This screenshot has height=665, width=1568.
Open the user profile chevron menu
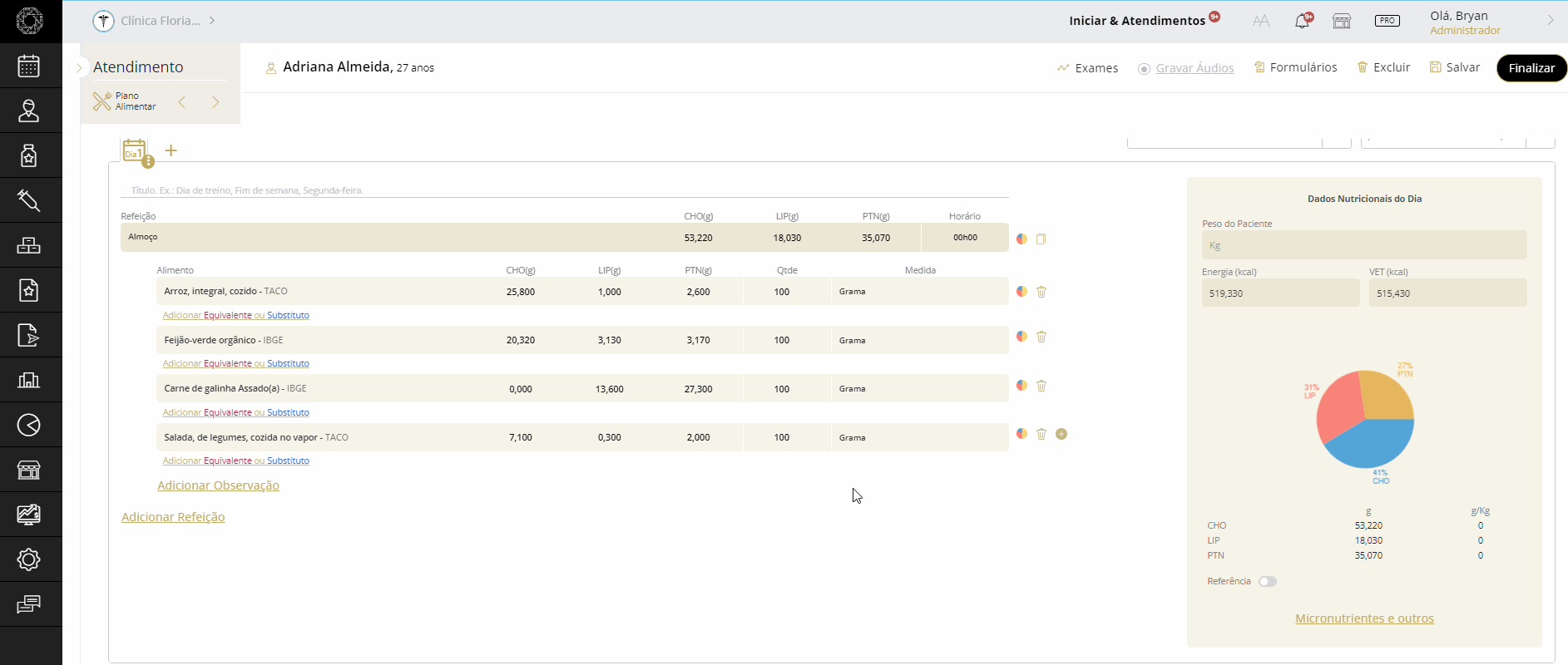1550,21
